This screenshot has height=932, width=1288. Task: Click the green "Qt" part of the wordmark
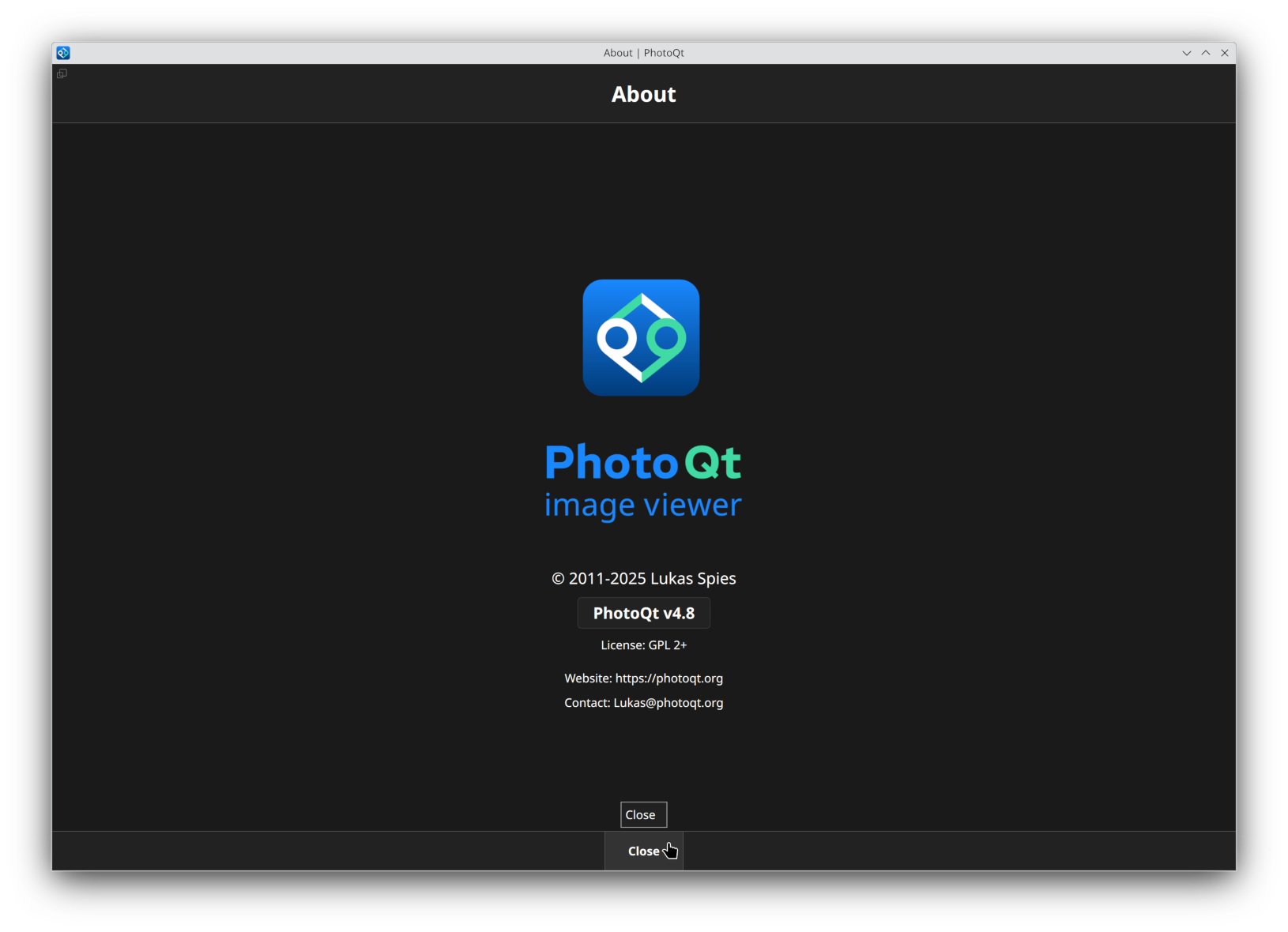pos(712,462)
